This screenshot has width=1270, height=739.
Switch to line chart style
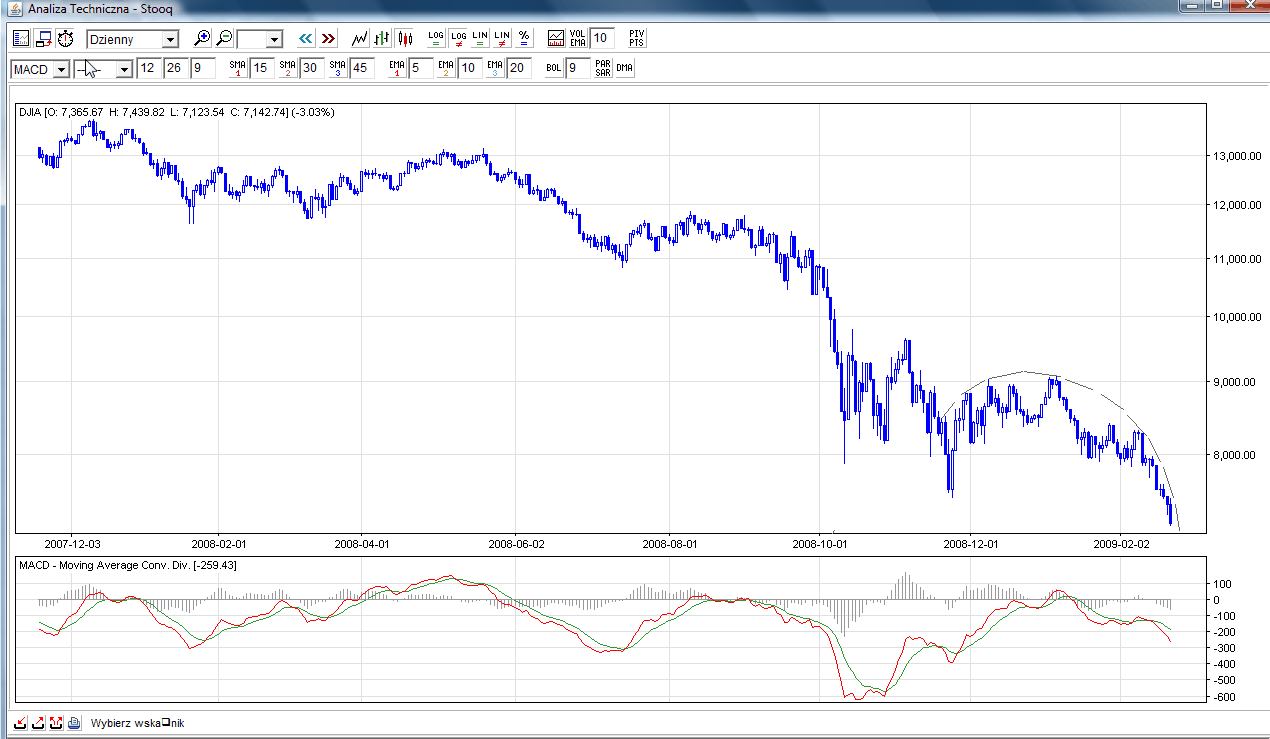tap(359, 39)
